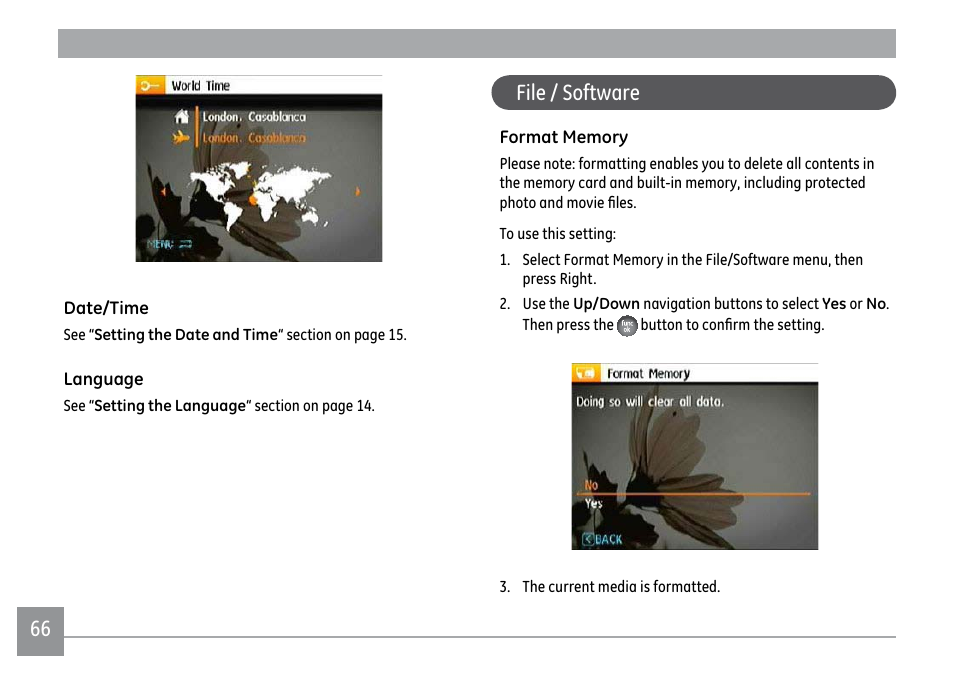Click the bold Up/Down text in step 2
This screenshot has width=954, height=694.
click(607, 304)
